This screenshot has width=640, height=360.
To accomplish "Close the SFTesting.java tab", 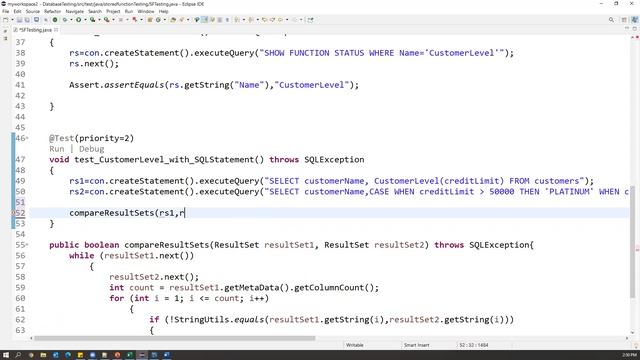I will 56,30.
